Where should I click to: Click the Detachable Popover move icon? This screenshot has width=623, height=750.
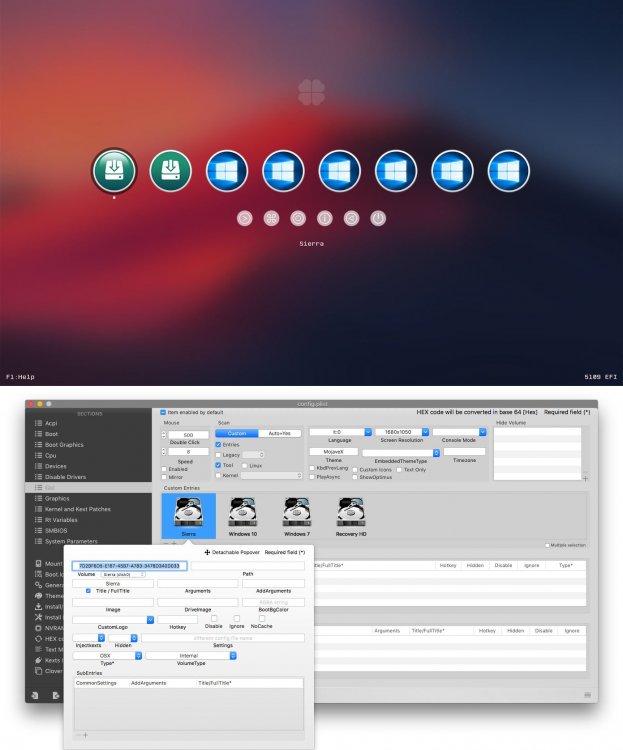click(x=207, y=552)
